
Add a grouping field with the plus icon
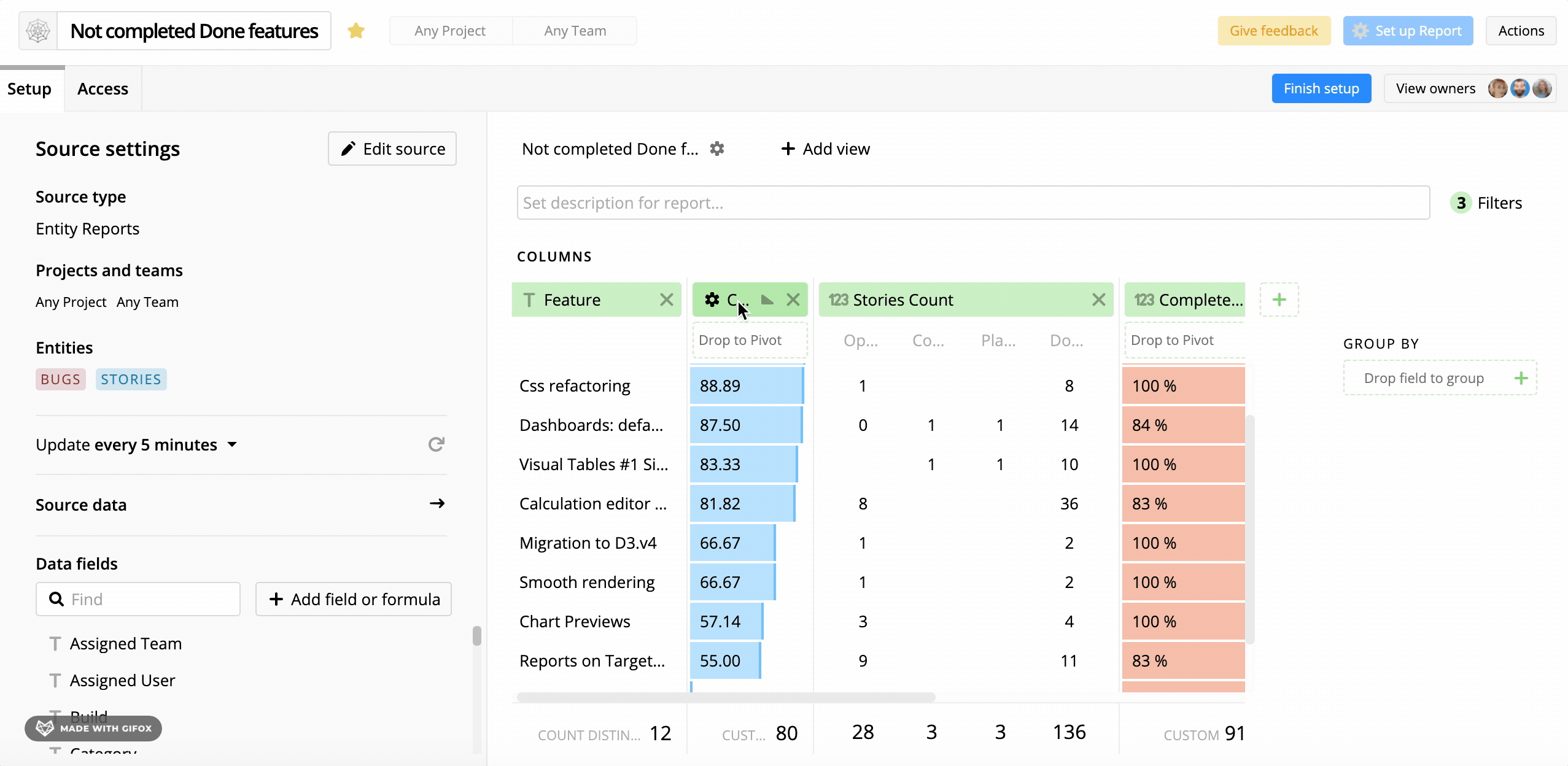pos(1522,377)
